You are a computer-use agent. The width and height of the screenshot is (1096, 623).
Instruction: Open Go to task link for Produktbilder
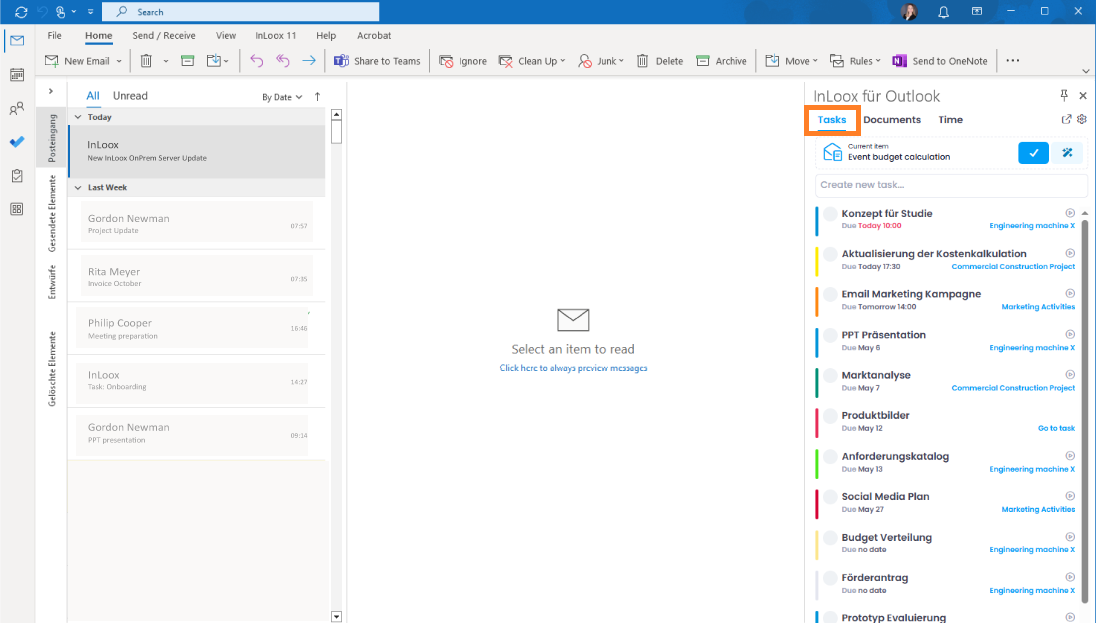[x=1056, y=428]
